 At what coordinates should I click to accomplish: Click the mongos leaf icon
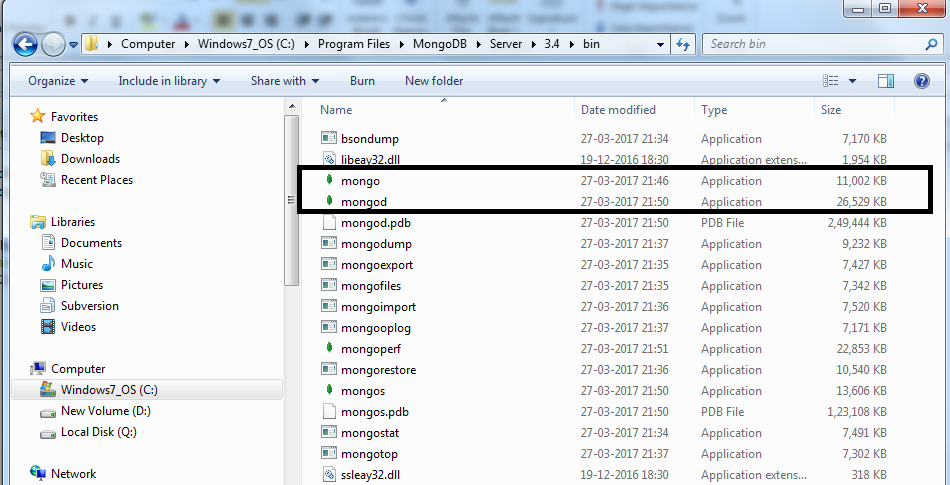328,389
